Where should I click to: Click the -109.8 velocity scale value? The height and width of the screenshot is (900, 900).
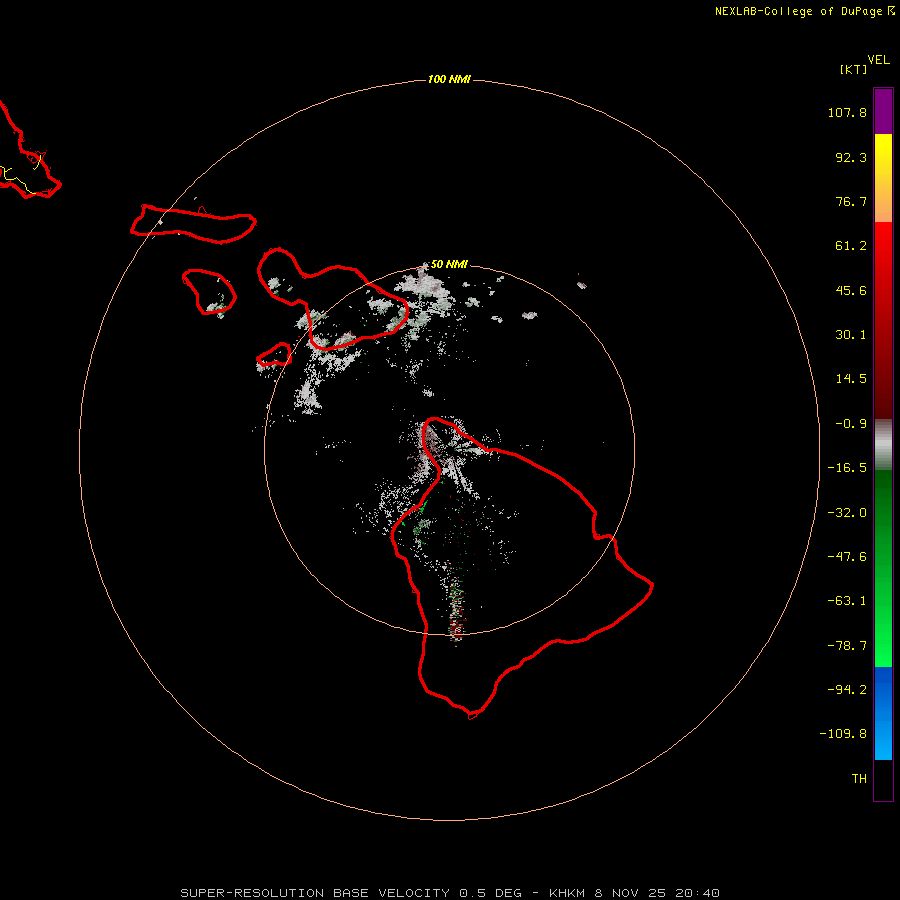(843, 734)
